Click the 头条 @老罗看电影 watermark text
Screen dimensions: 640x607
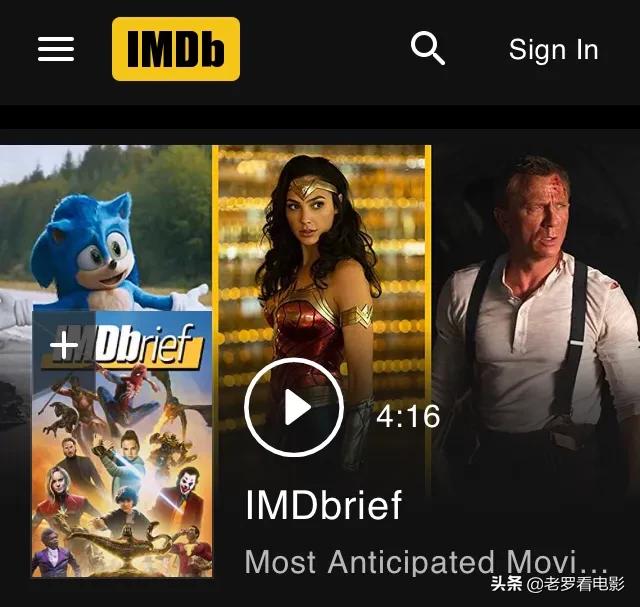pos(558,584)
